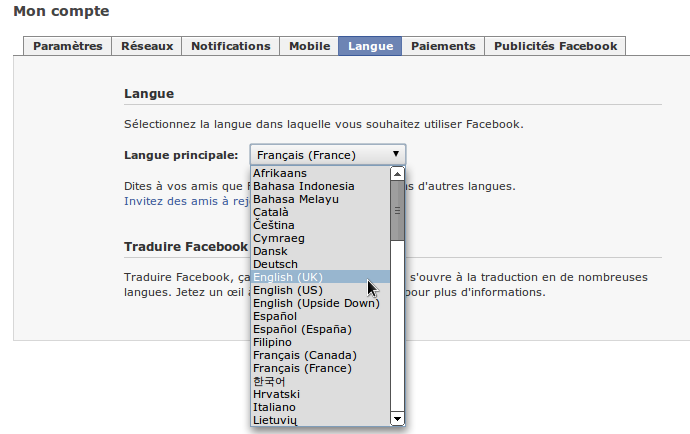Open the Paiements tab
690x434 pixels.
point(443,46)
